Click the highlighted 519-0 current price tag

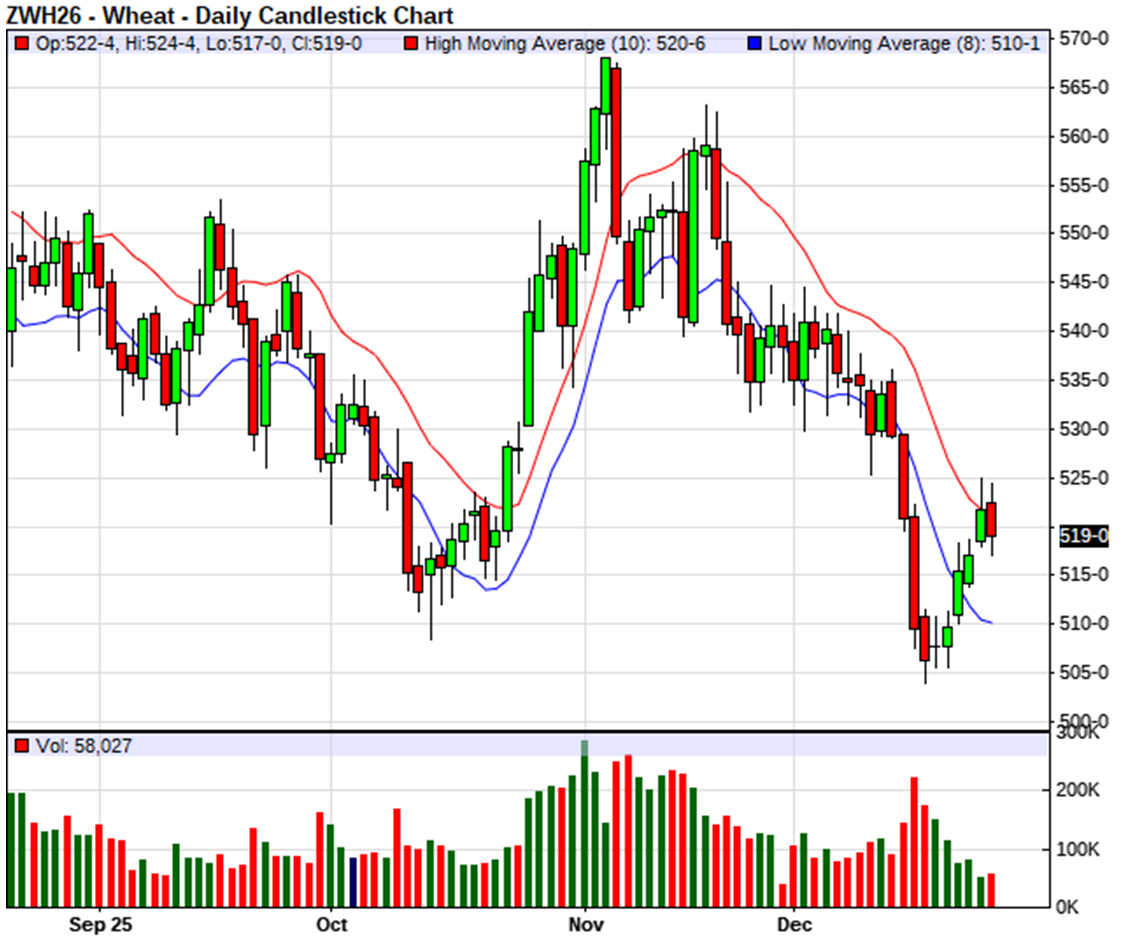click(1083, 536)
